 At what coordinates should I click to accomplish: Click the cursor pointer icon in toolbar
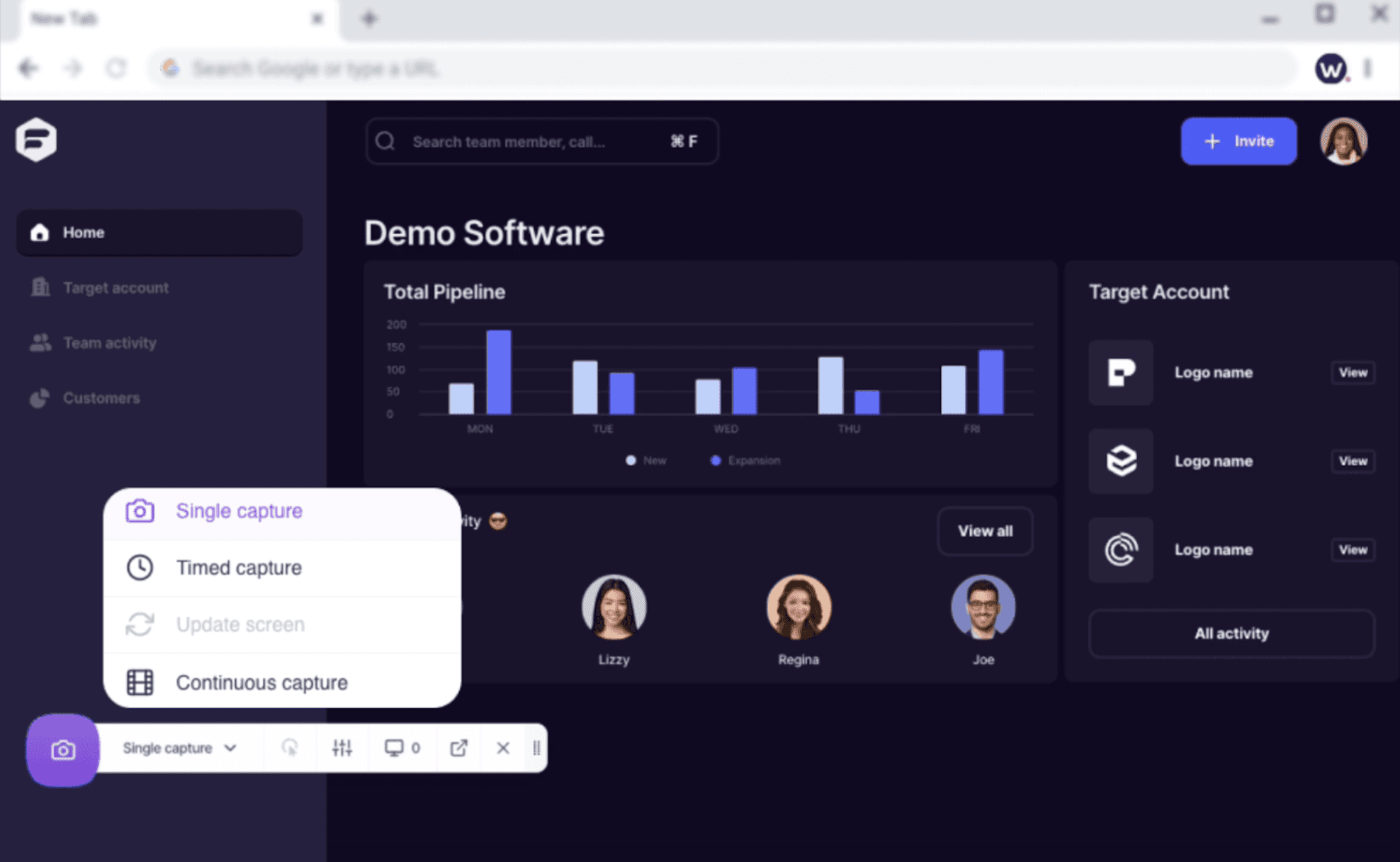coord(289,748)
